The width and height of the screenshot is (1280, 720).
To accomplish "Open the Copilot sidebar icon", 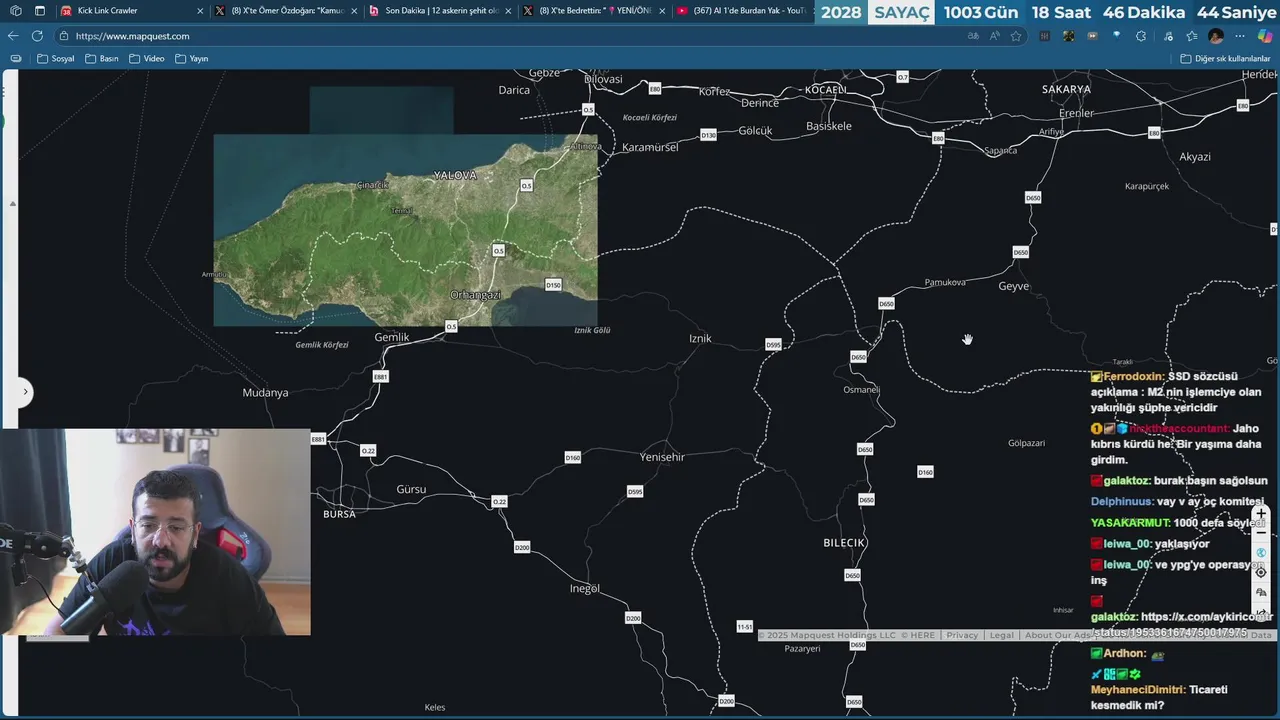I will tap(1264, 36).
